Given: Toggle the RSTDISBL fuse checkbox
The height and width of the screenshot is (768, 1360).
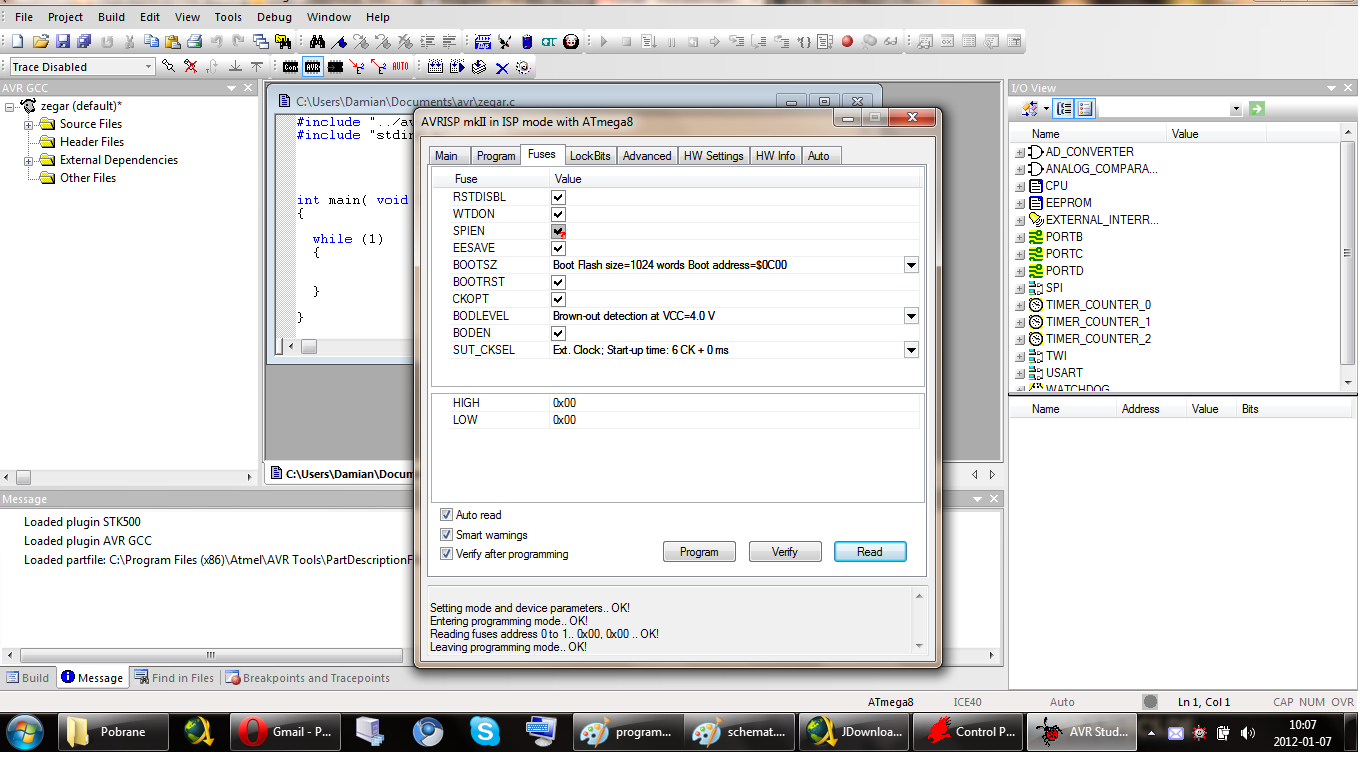Looking at the screenshot, I should pos(558,197).
